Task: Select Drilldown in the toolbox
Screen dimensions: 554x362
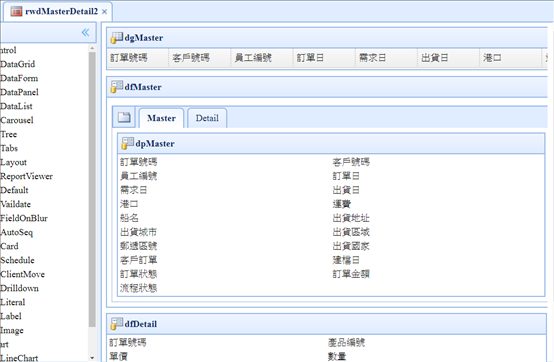Action: (19, 288)
